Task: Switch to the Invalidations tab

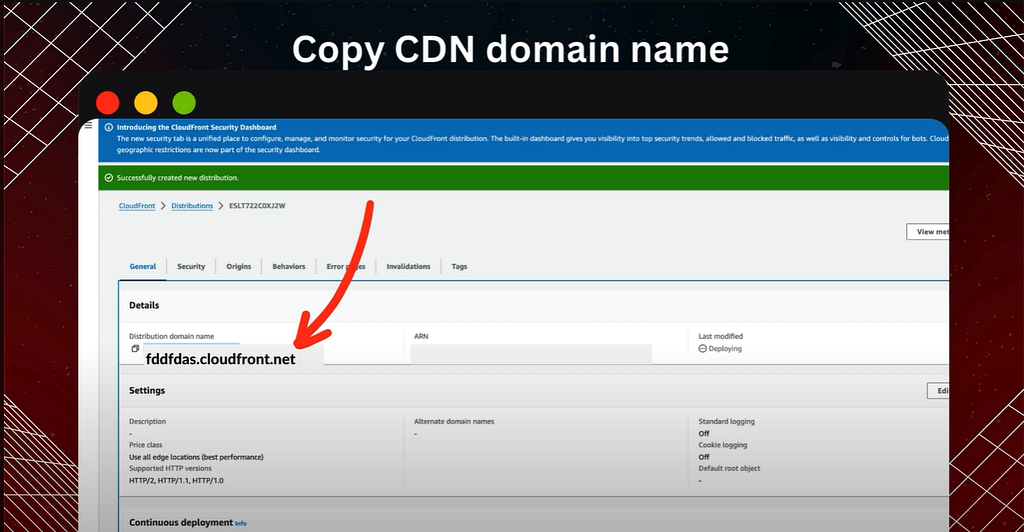Action: coord(408,266)
